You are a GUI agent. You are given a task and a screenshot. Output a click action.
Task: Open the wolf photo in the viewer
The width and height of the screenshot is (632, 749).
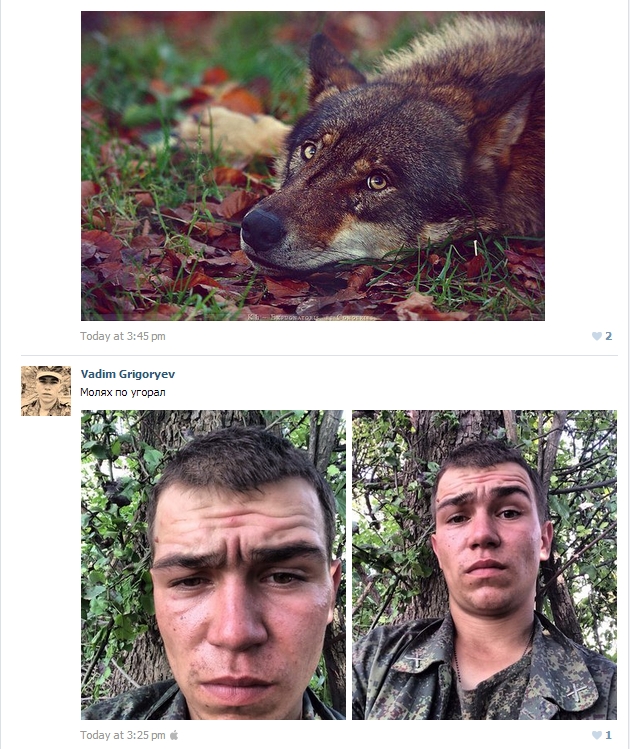pyautogui.click(x=312, y=166)
